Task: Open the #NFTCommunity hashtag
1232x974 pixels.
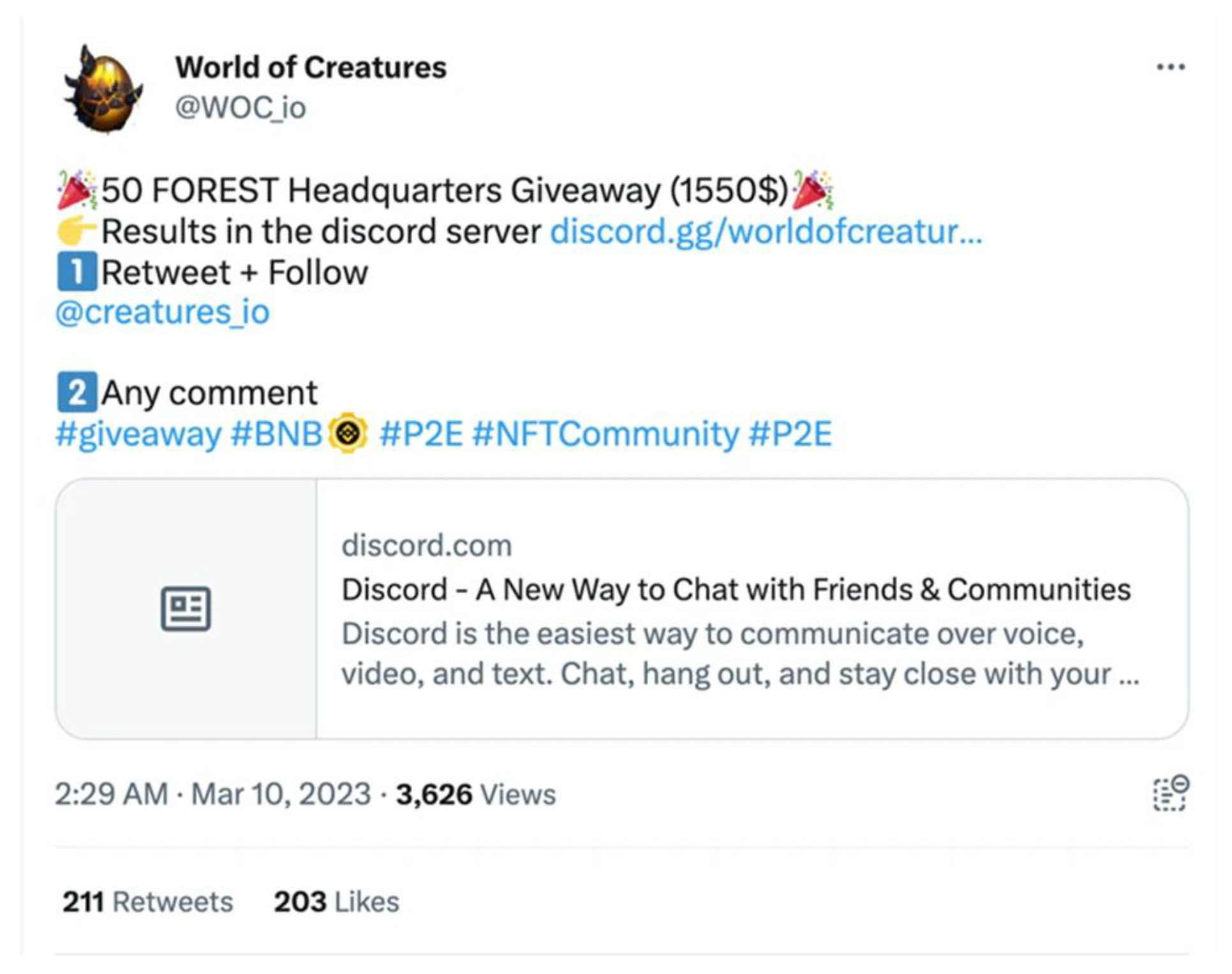Action: coord(605,434)
